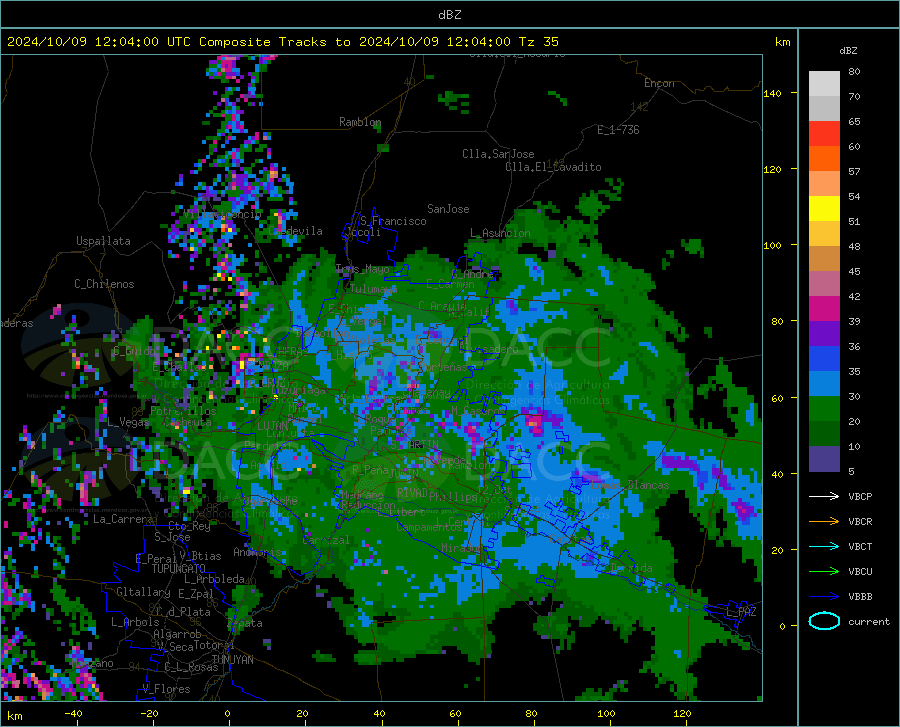Select the red 60–65 dBZ color swatch
The height and width of the screenshot is (727, 900).
point(824,134)
